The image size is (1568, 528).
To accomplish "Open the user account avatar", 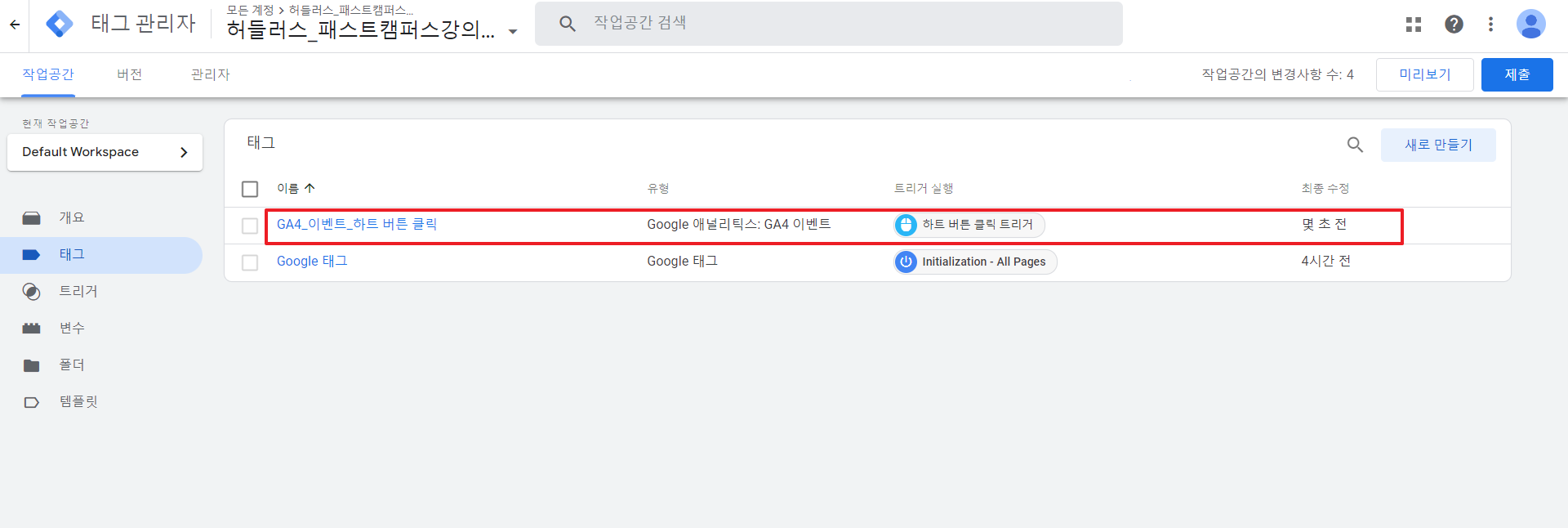I will pos(1530,24).
